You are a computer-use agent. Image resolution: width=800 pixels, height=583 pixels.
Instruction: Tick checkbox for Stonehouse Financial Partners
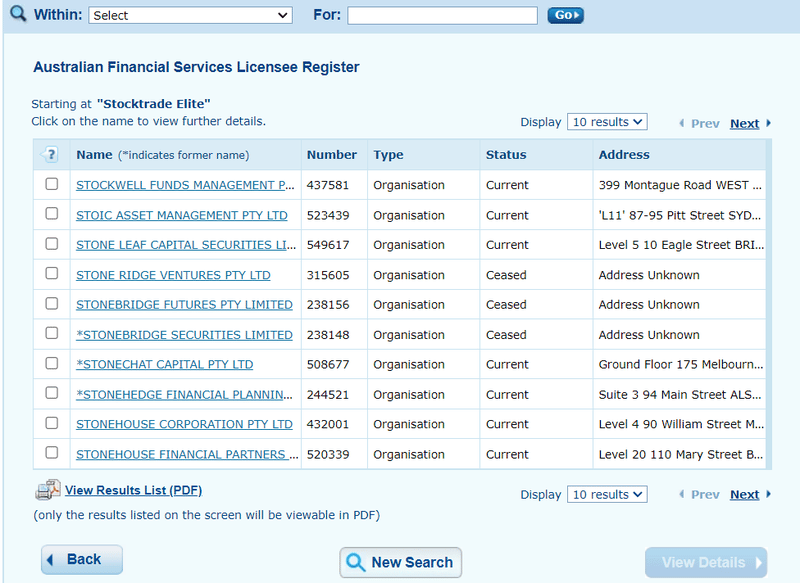(52, 452)
